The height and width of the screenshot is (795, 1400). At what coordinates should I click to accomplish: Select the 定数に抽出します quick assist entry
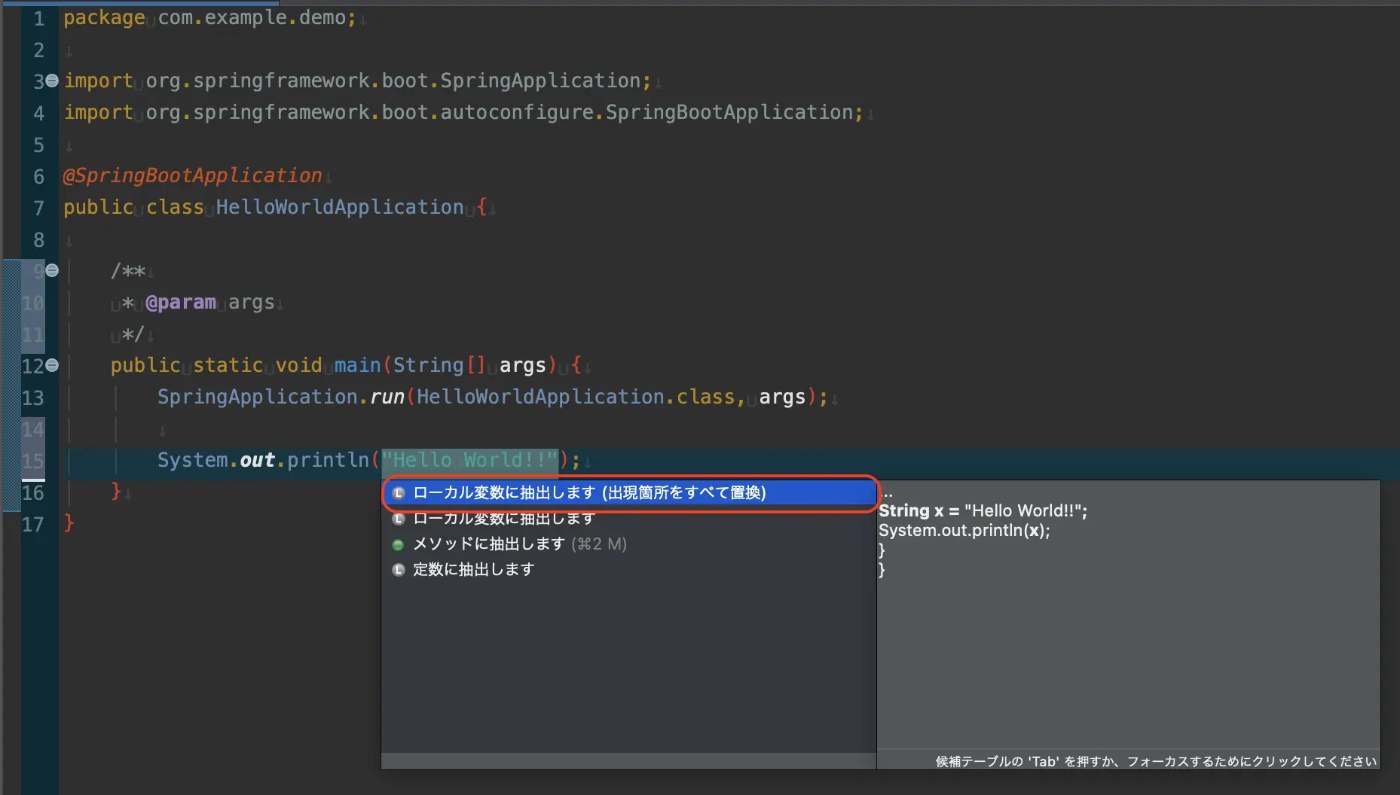tap(630, 569)
